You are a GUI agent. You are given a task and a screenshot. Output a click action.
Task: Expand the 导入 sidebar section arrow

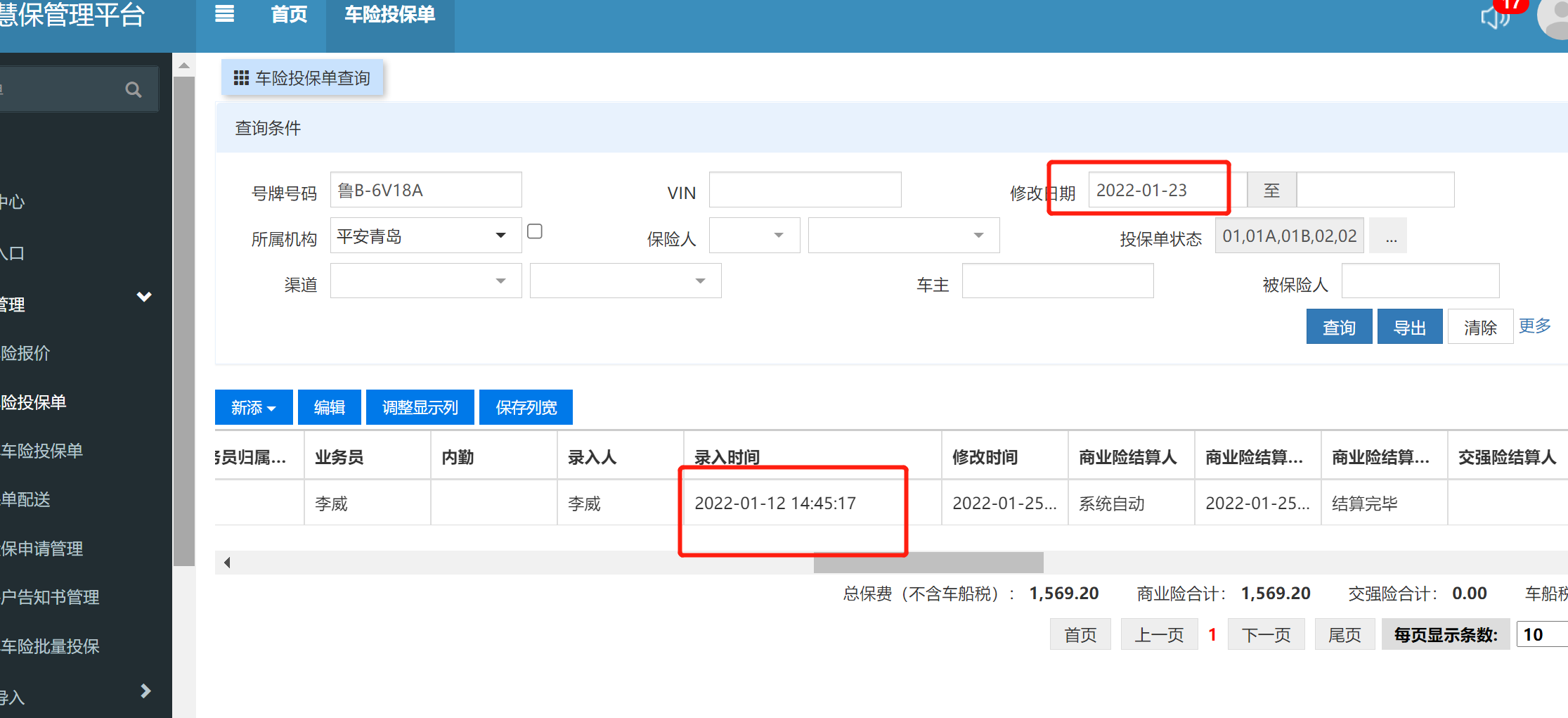[145, 691]
